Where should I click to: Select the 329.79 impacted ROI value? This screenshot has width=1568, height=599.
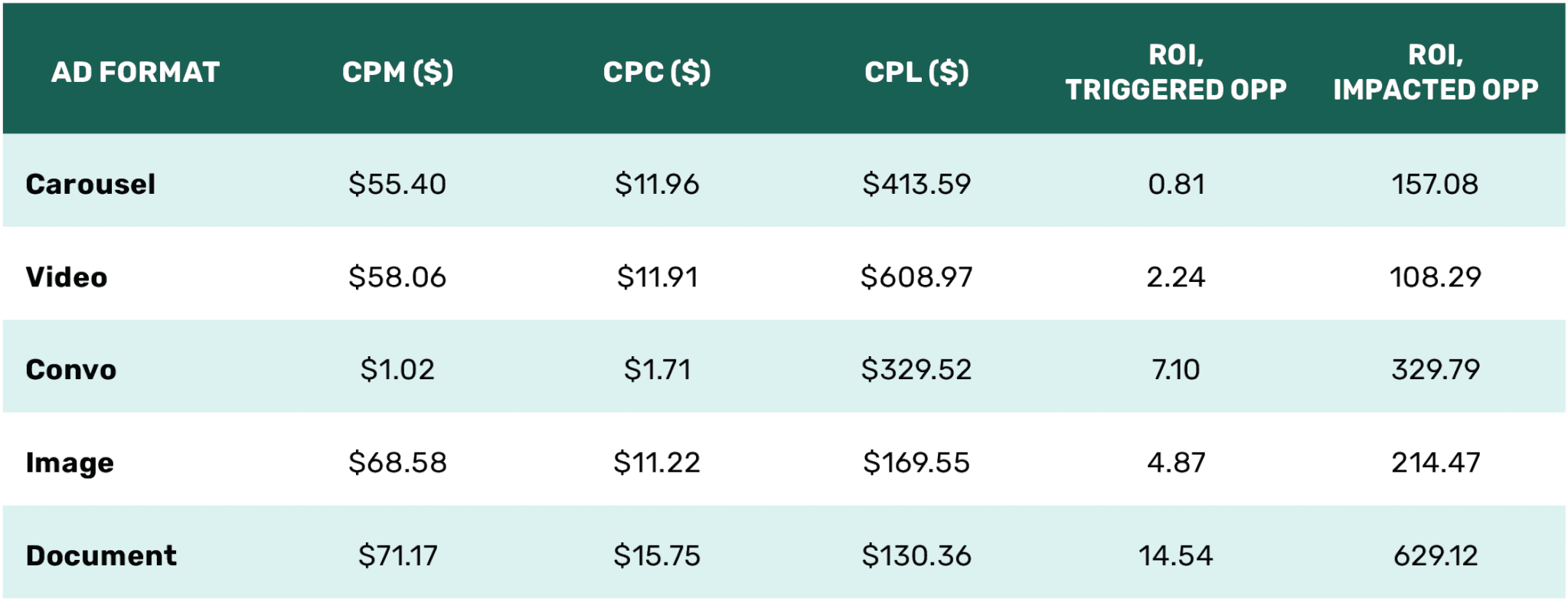1436,369
